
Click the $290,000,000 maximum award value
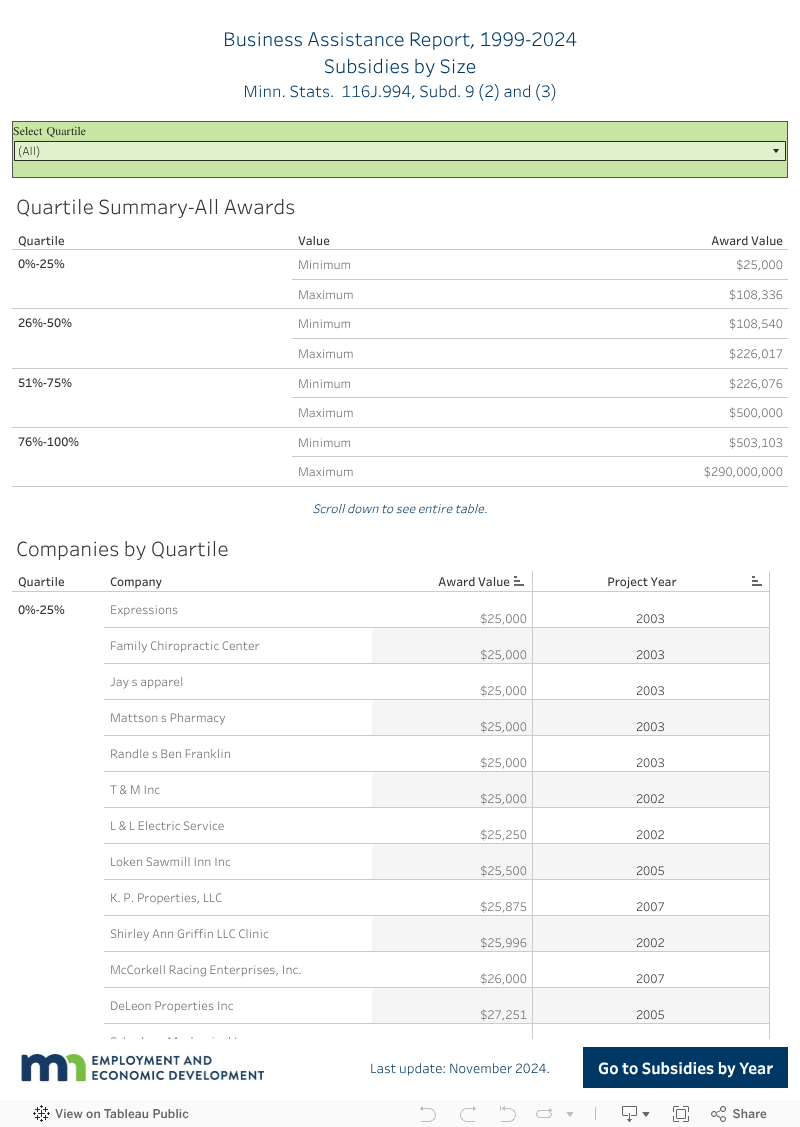(743, 472)
